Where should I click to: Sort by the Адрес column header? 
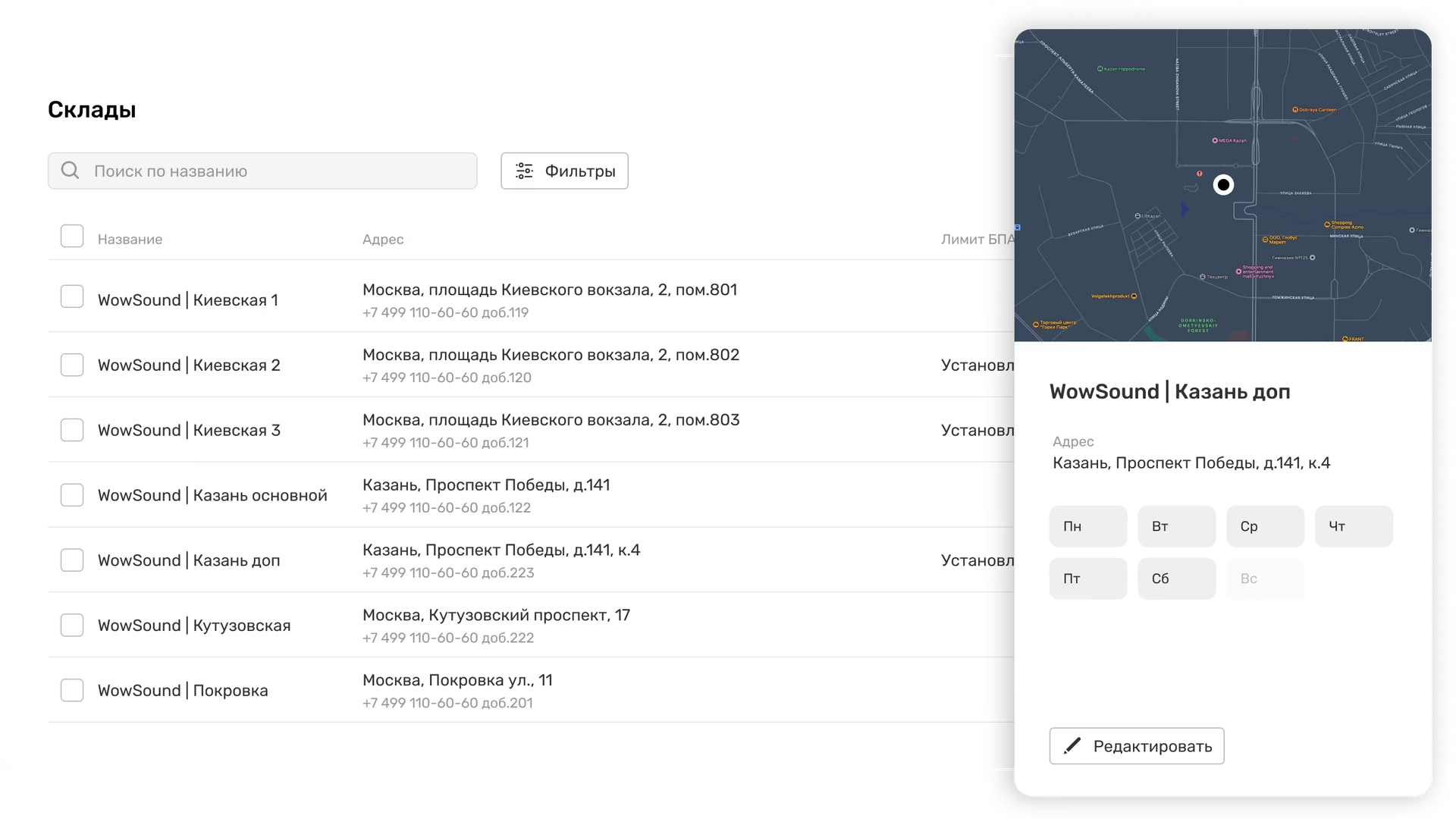coord(382,240)
